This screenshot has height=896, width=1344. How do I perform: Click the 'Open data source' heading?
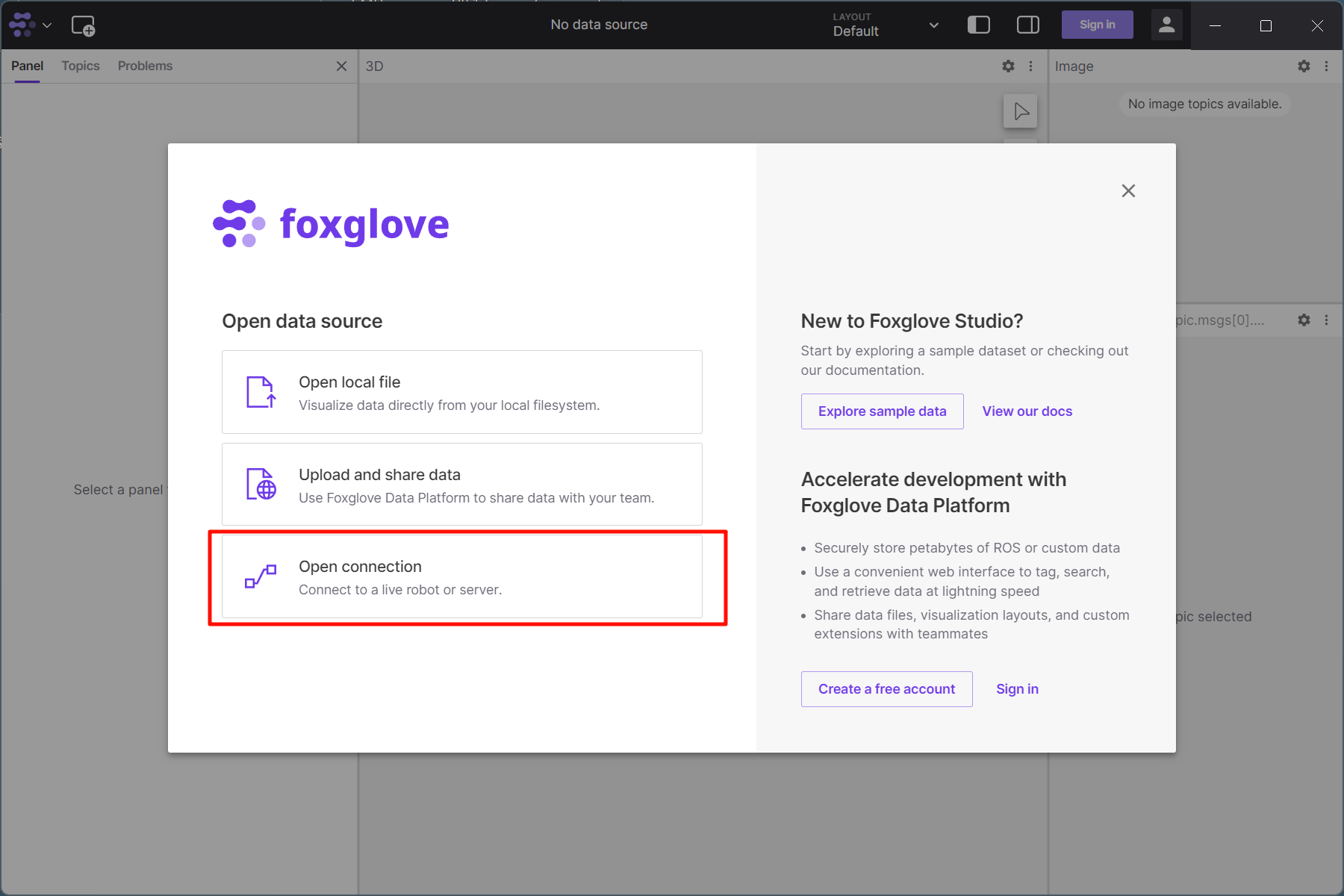click(x=302, y=321)
